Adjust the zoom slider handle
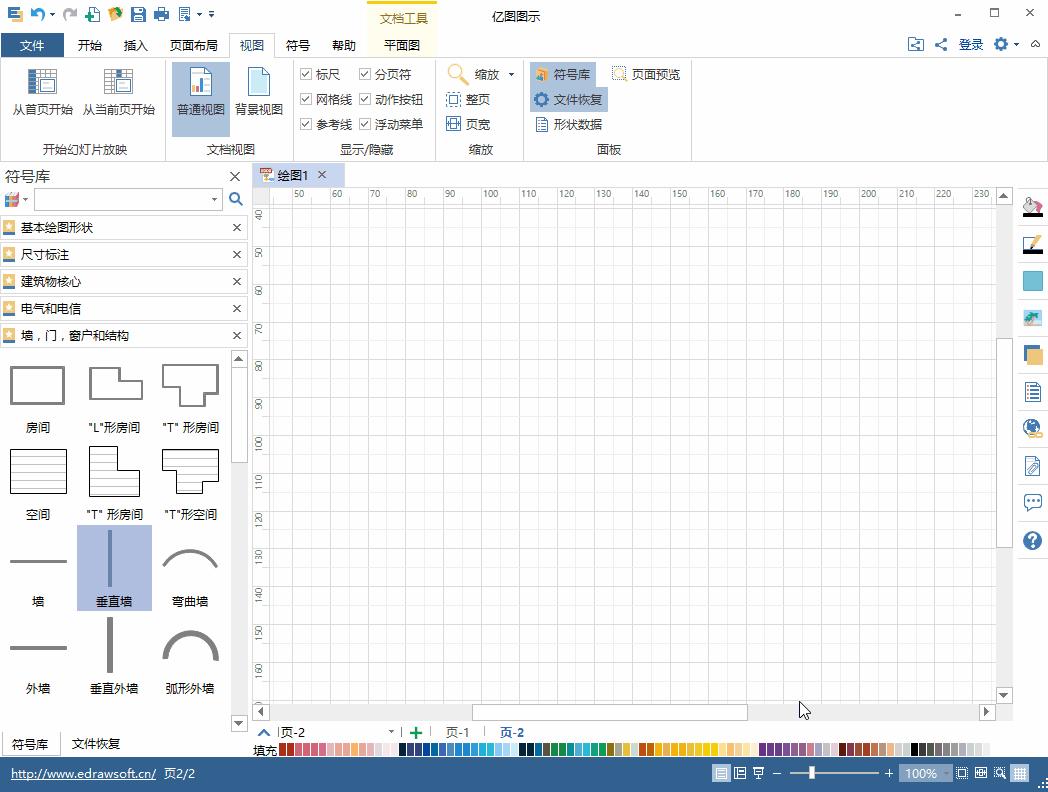Image resolution: width=1048 pixels, height=792 pixels. pos(811,773)
